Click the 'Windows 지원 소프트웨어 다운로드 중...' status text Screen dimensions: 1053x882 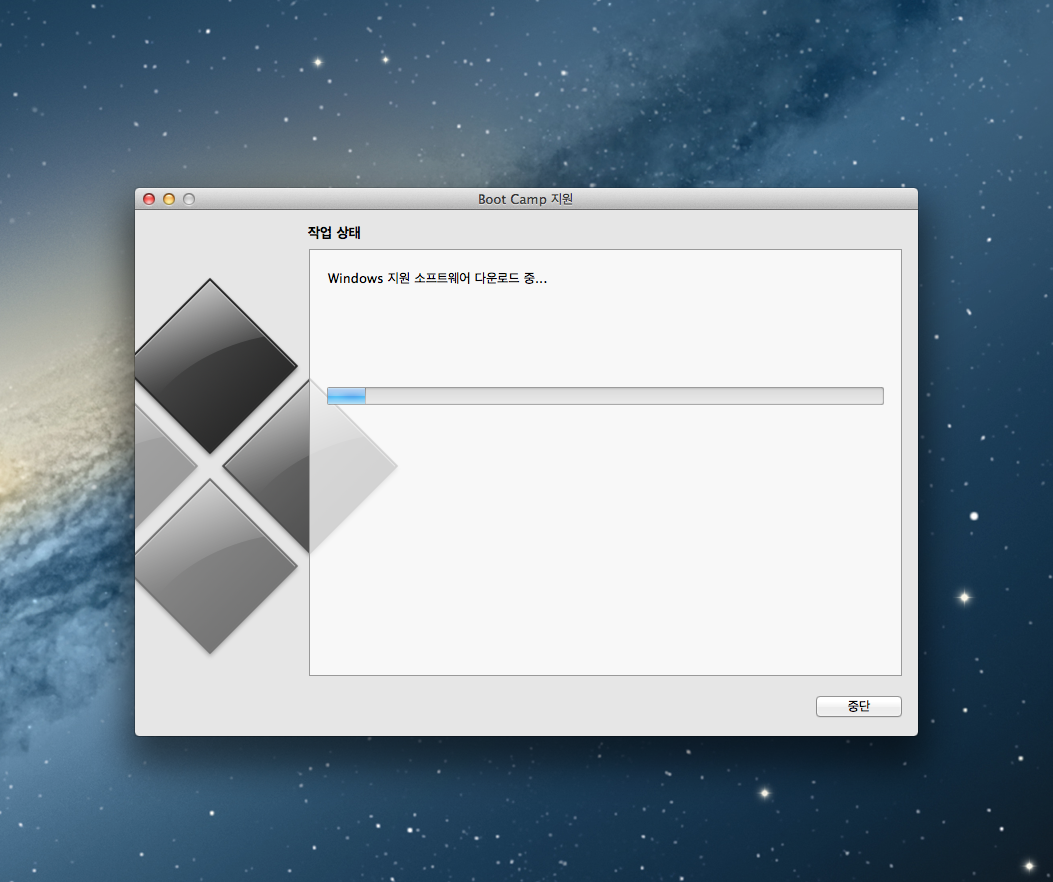tap(437, 278)
